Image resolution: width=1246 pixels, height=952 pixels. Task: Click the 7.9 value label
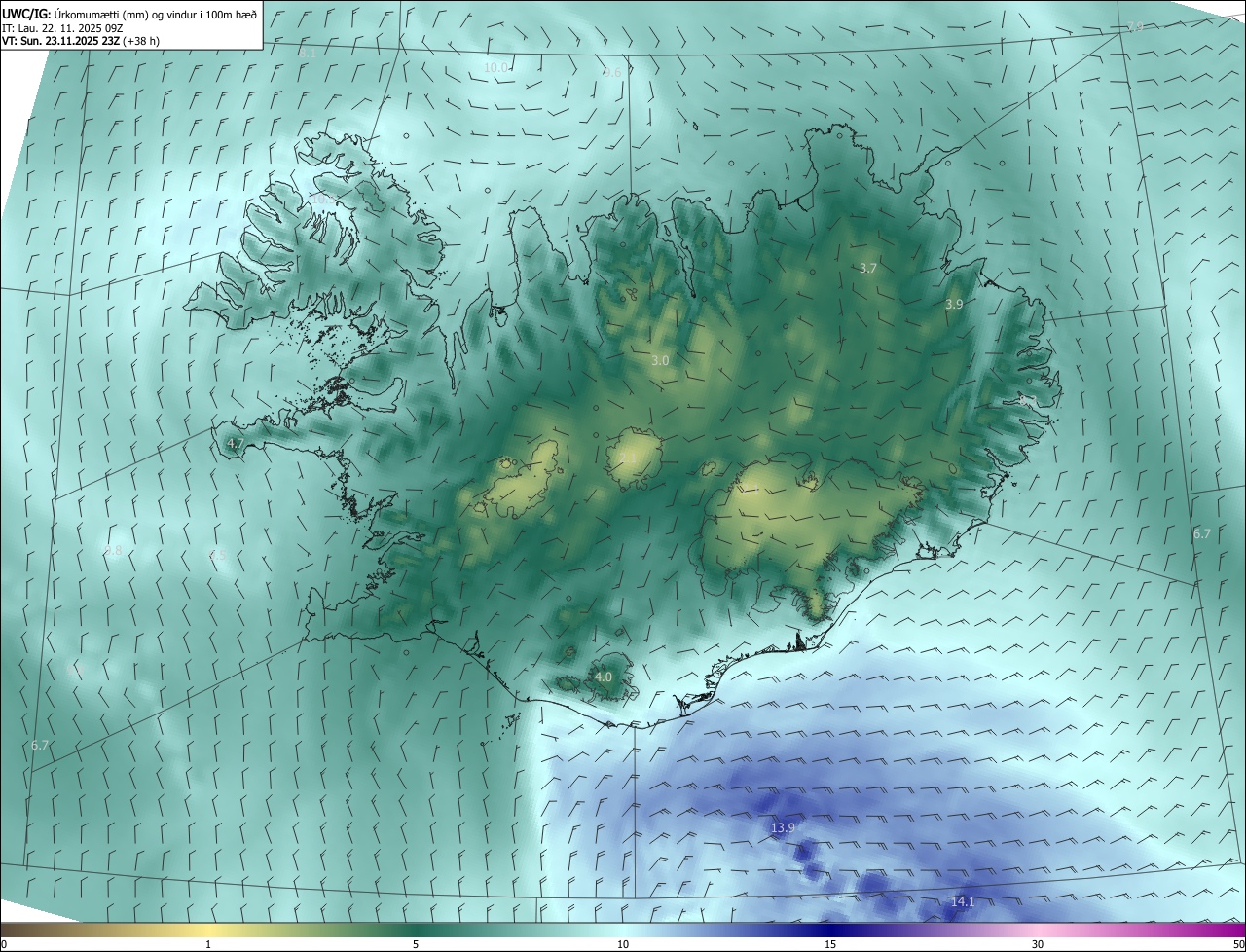[x=1135, y=26]
